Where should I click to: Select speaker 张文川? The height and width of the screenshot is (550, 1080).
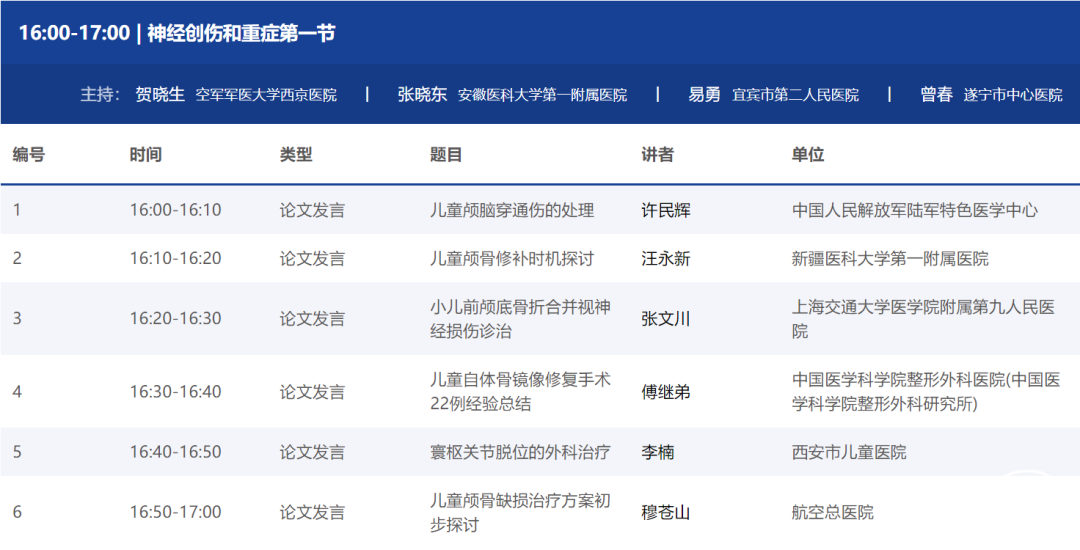click(x=666, y=319)
